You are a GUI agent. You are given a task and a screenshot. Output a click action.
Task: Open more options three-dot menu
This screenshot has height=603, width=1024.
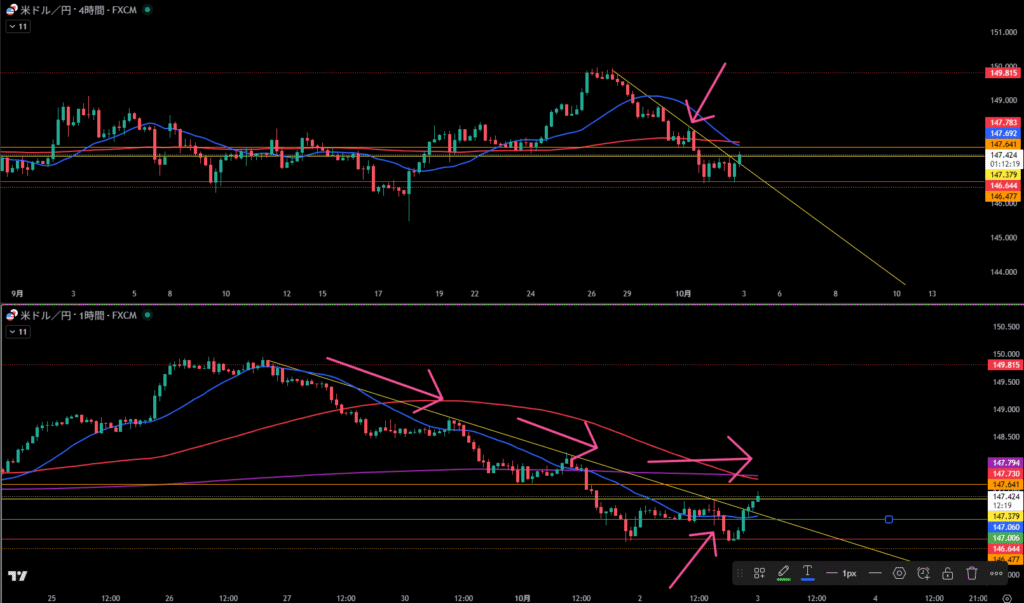tap(996, 573)
